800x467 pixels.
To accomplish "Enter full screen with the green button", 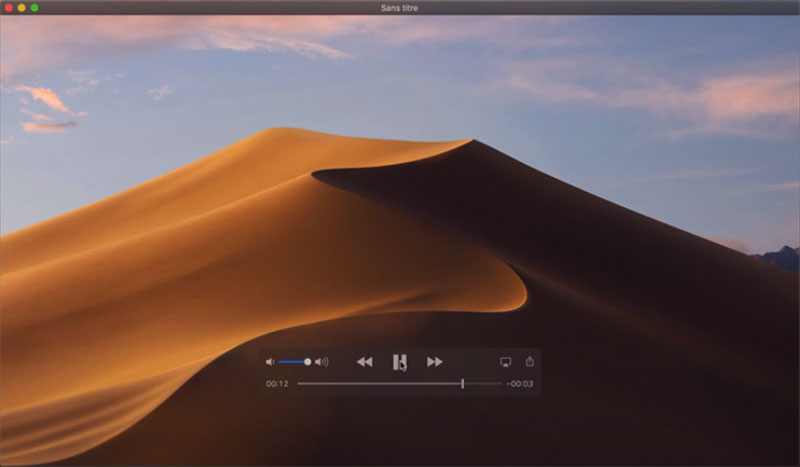I will pos(34,8).
